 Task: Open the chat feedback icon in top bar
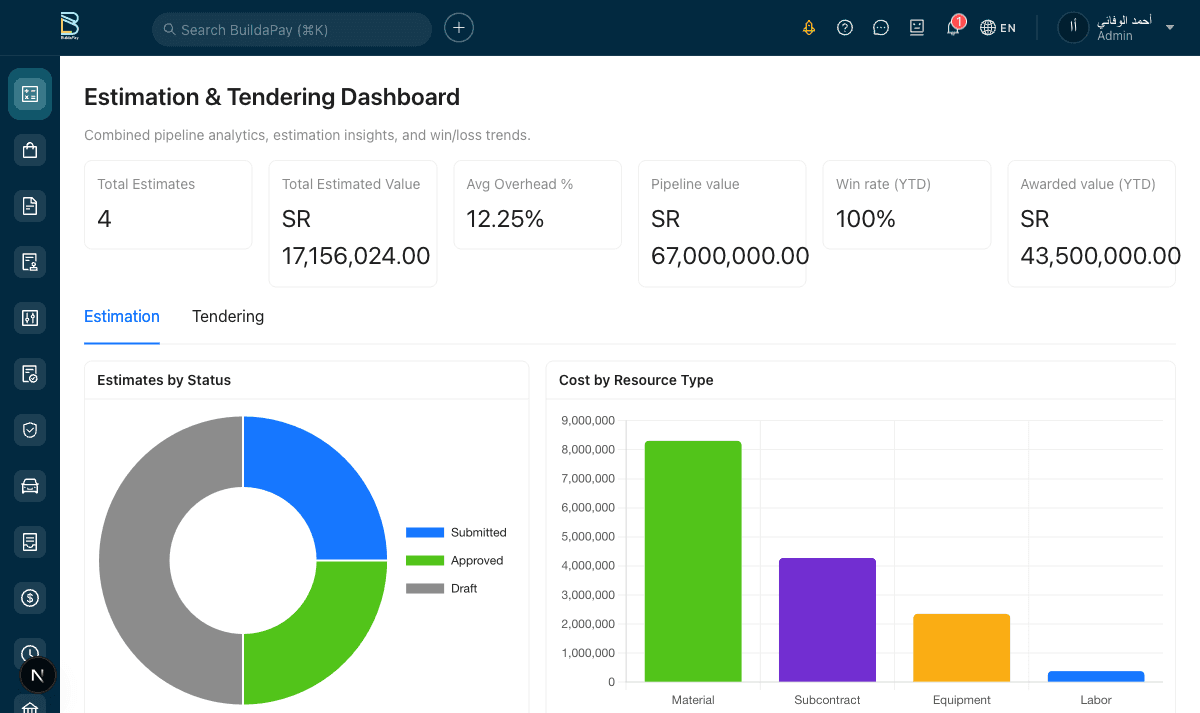tap(881, 27)
